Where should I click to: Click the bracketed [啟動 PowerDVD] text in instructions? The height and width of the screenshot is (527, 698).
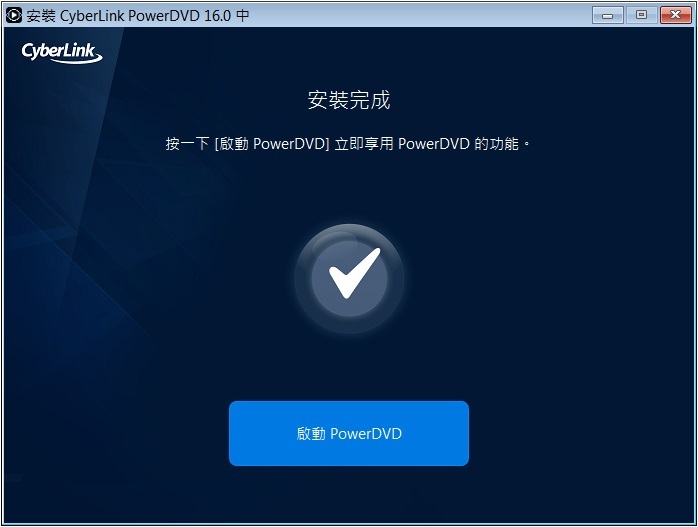tap(272, 144)
